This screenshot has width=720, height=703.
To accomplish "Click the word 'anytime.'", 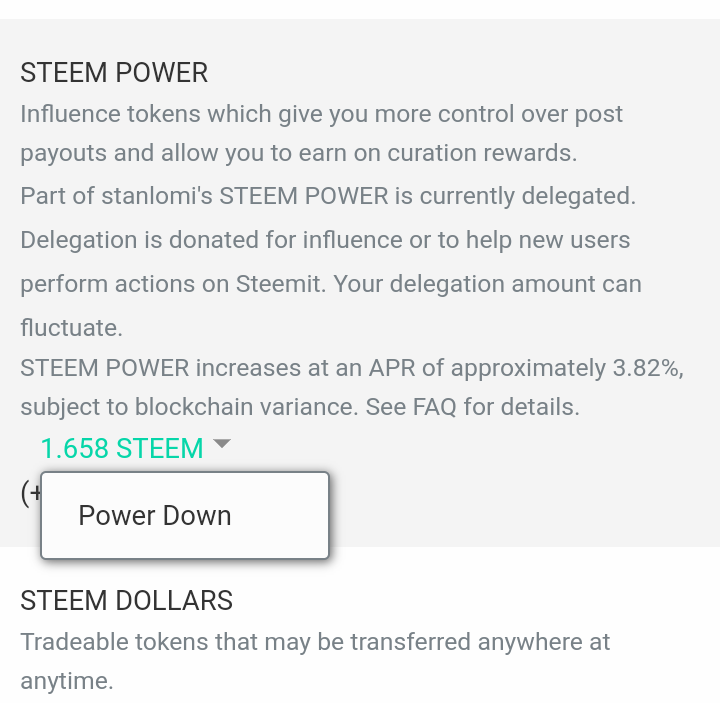I will [x=67, y=681].
